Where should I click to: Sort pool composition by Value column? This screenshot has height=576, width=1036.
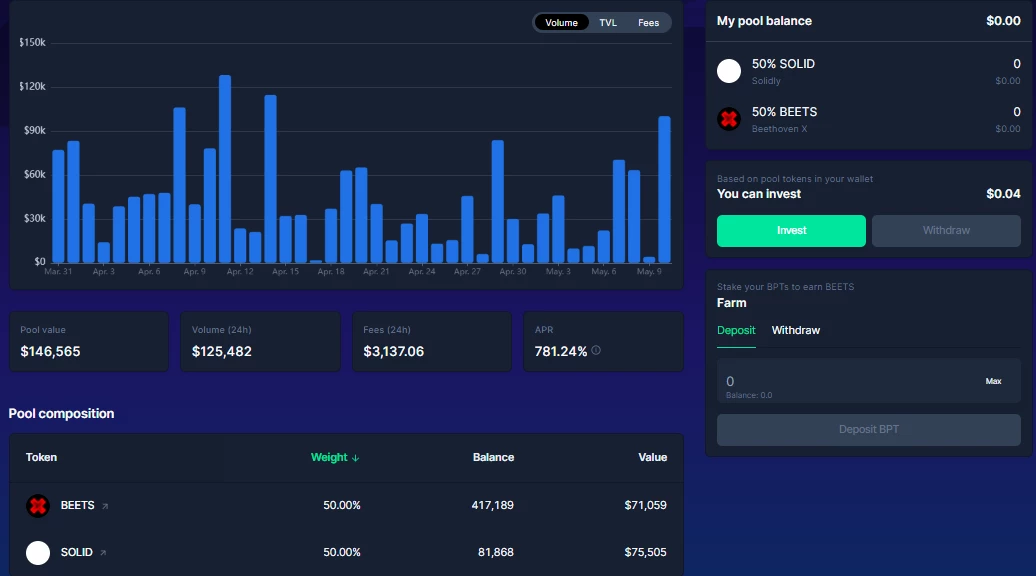[652, 457]
